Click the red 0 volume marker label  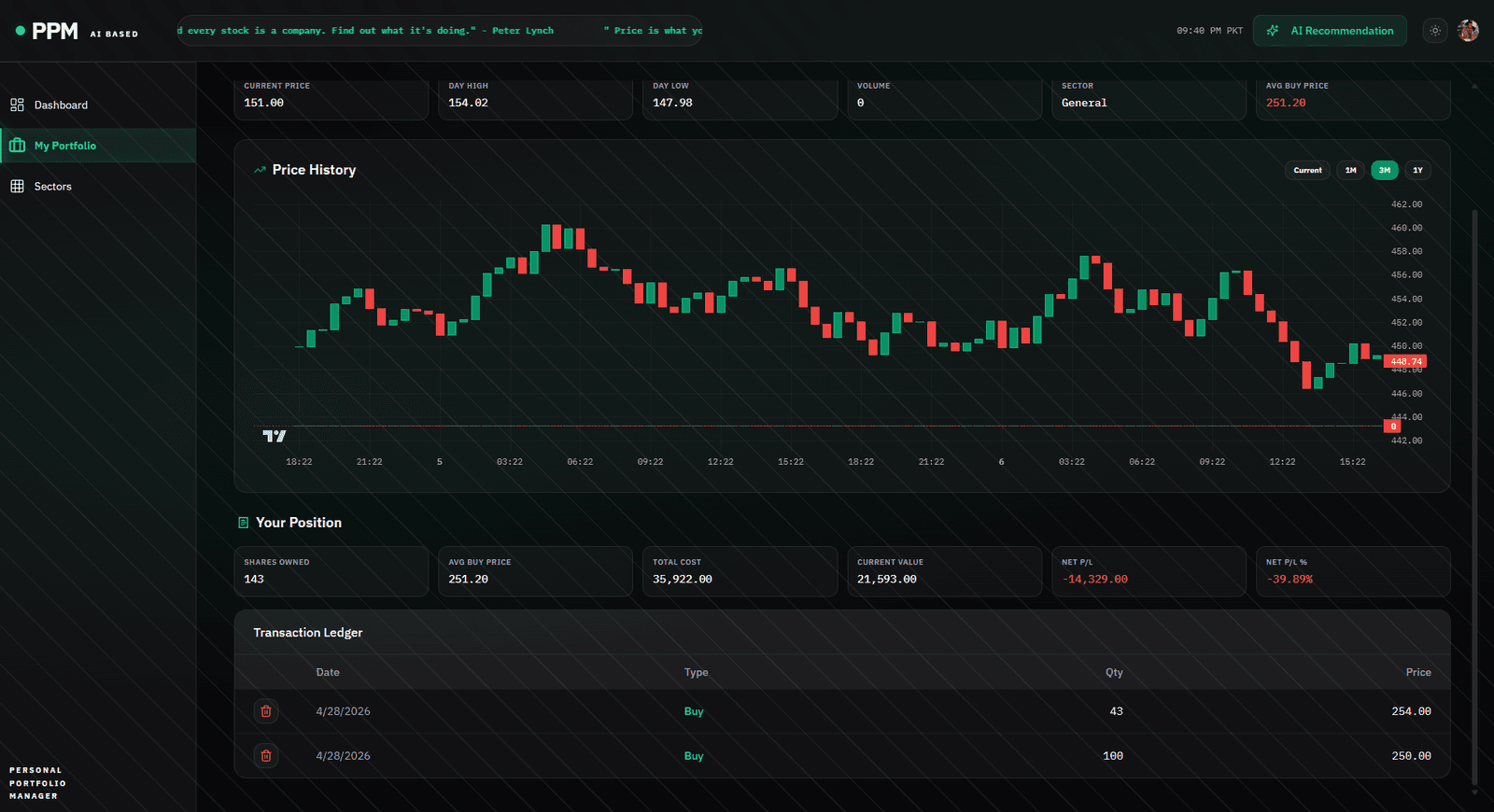pyautogui.click(x=1392, y=427)
